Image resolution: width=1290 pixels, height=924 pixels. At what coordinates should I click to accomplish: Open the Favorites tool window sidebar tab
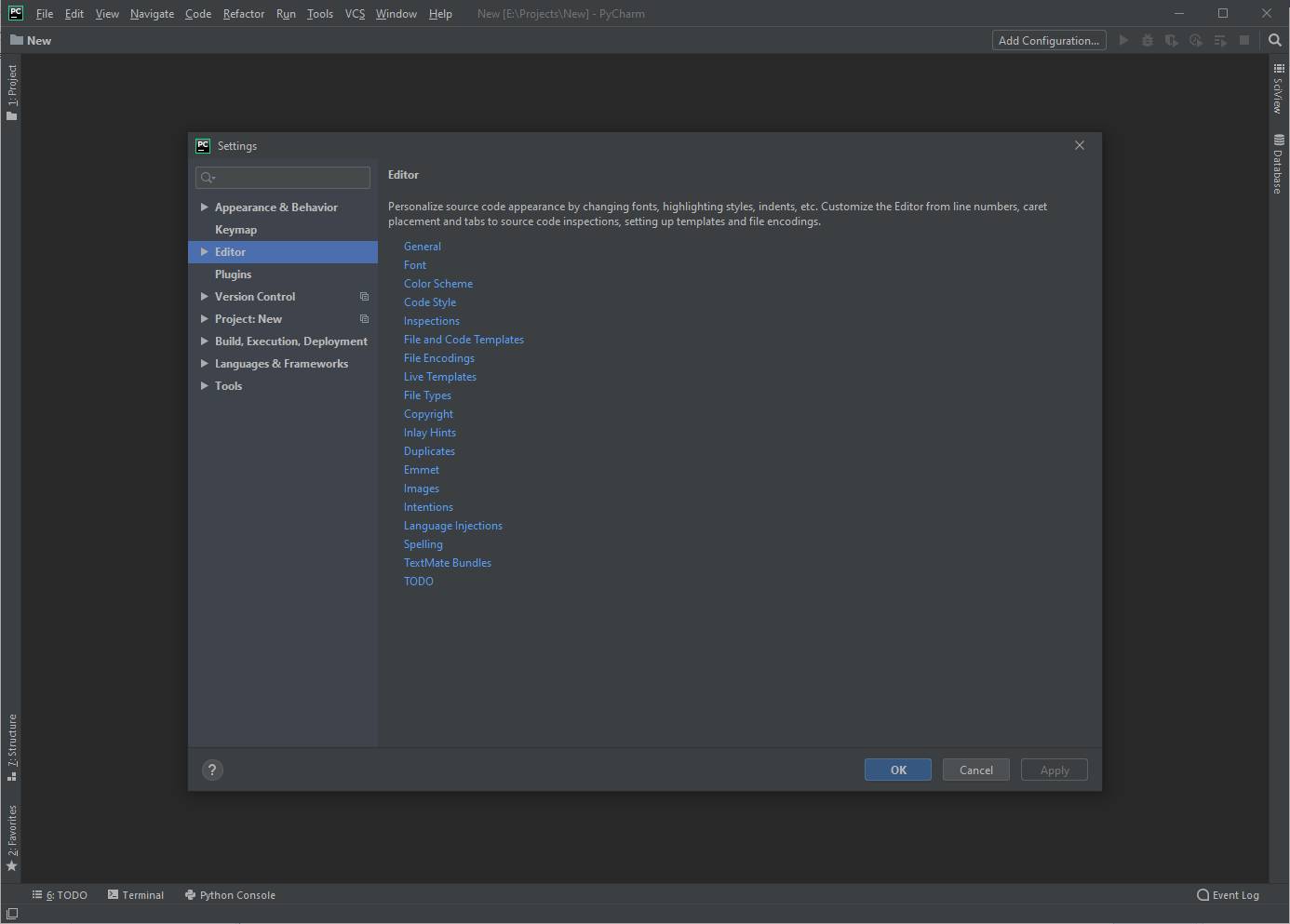click(x=12, y=837)
